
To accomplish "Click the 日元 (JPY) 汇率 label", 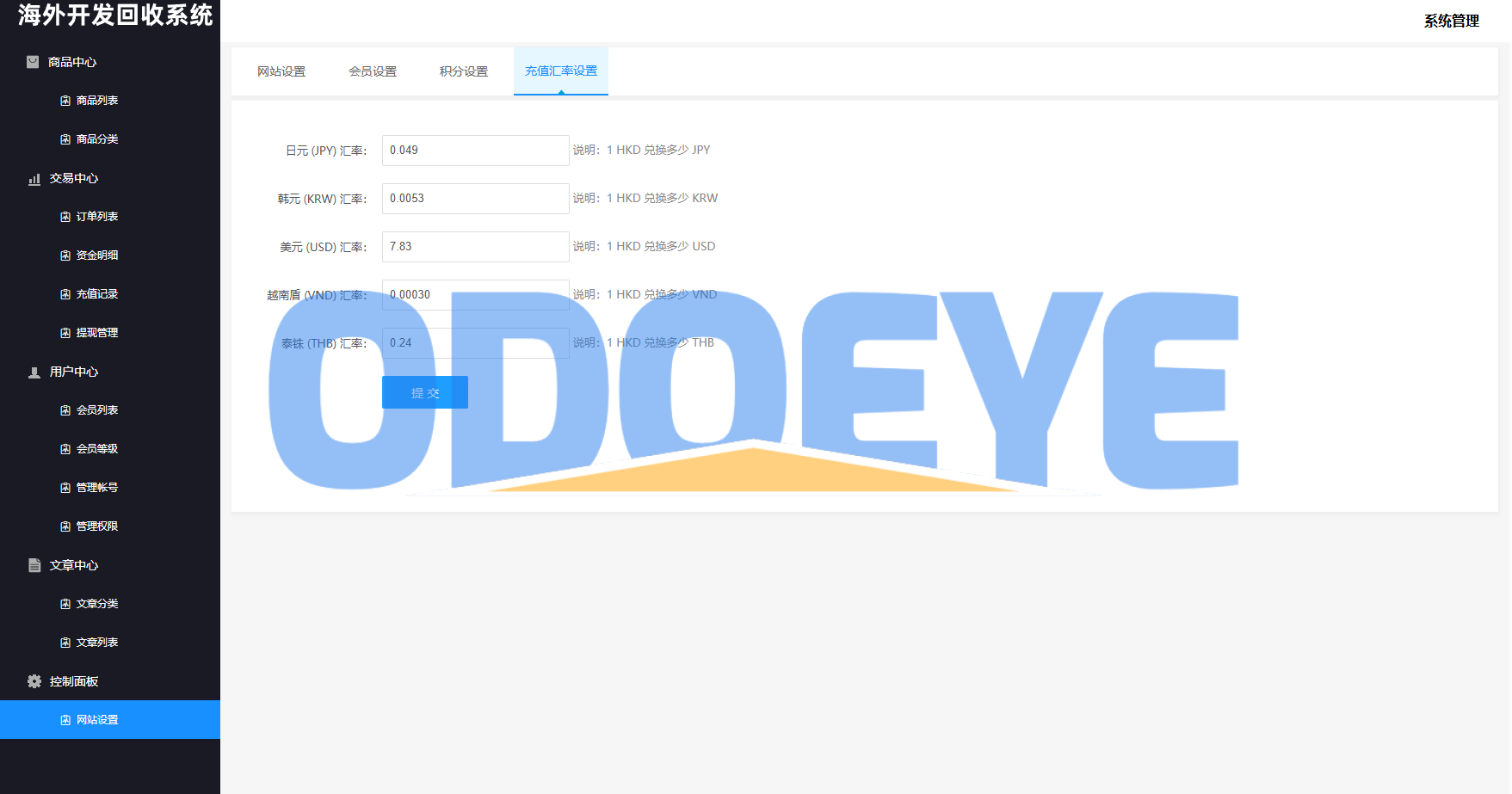I will tap(326, 151).
